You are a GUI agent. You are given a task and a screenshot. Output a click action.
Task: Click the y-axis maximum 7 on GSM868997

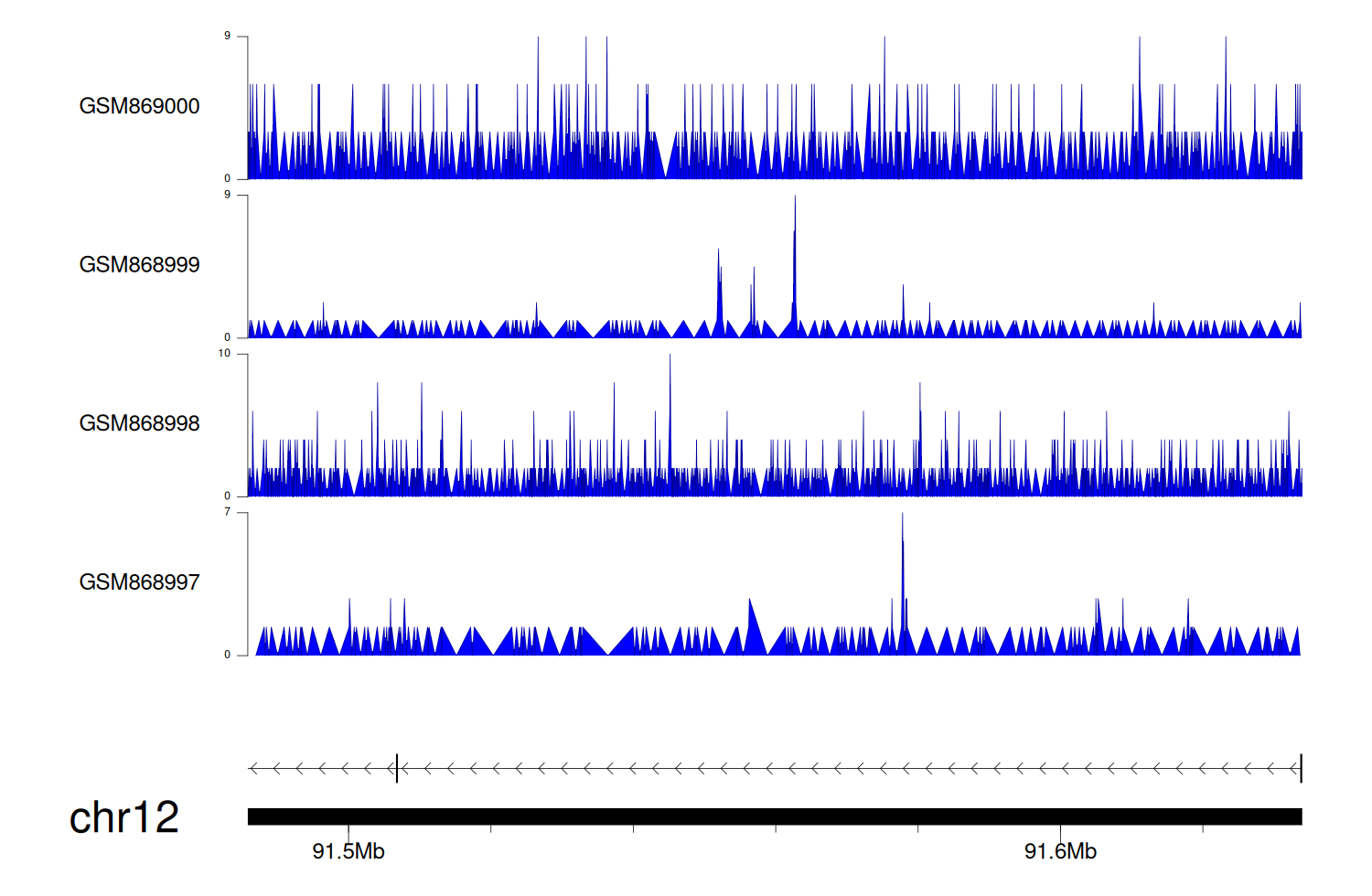click(227, 512)
